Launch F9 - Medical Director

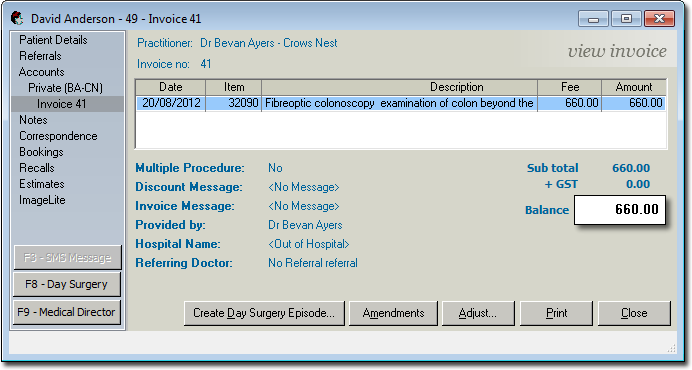click(67, 312)
